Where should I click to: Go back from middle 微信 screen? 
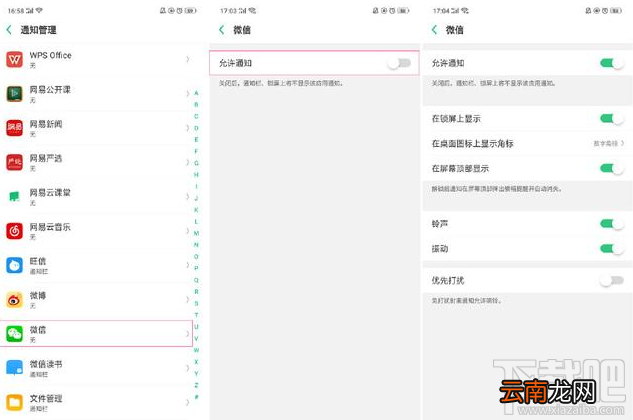click(222, 29)
